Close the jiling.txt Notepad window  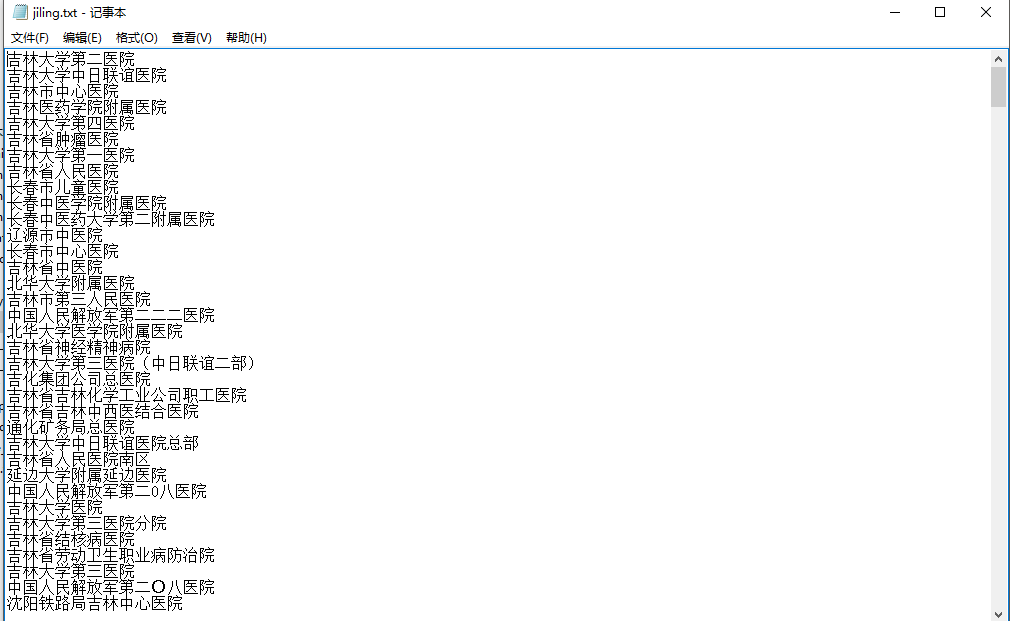(986, 12)
